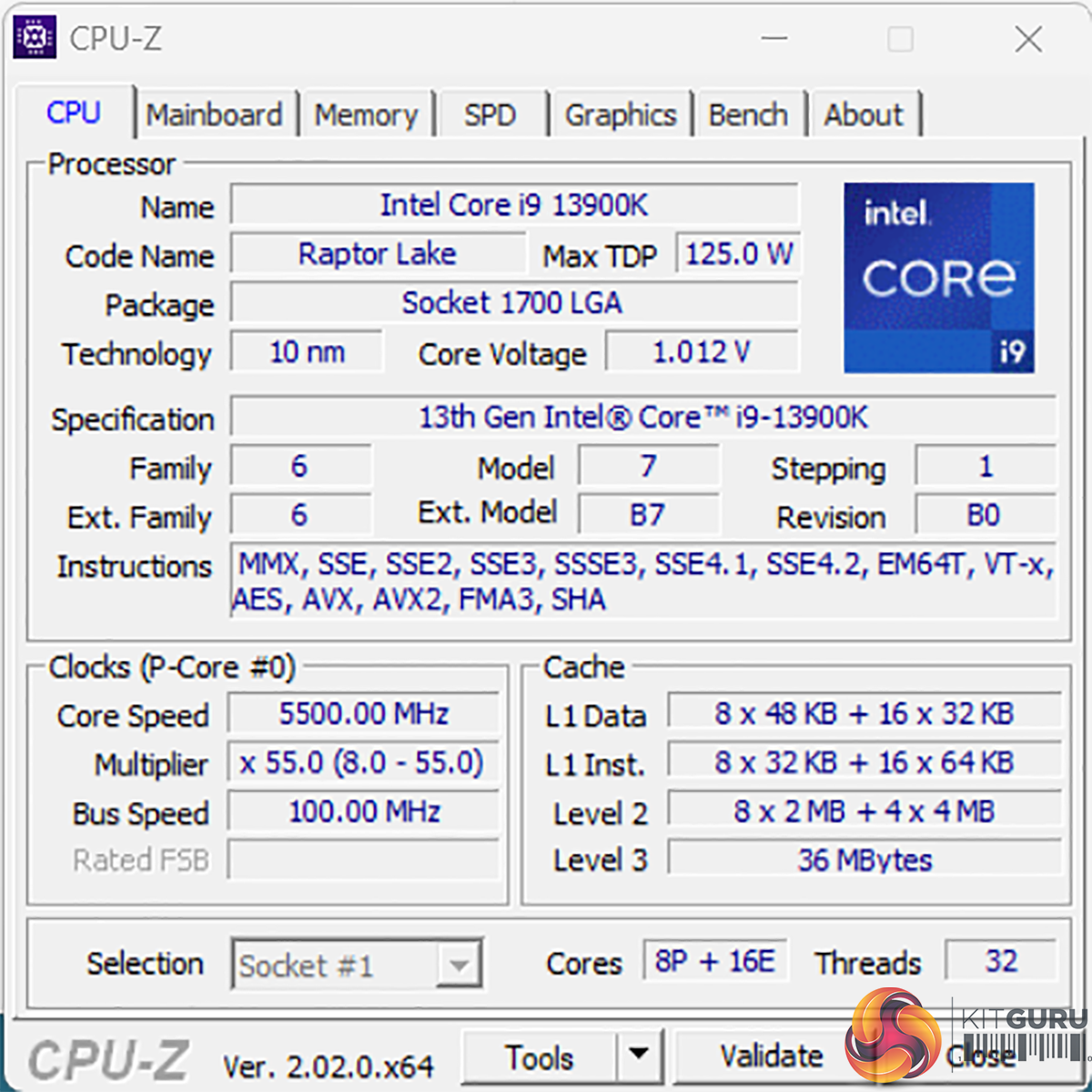
Task: Click the Clocks (P-Core #0) group label
Action: pyautogui.click(x=172, y=668)
